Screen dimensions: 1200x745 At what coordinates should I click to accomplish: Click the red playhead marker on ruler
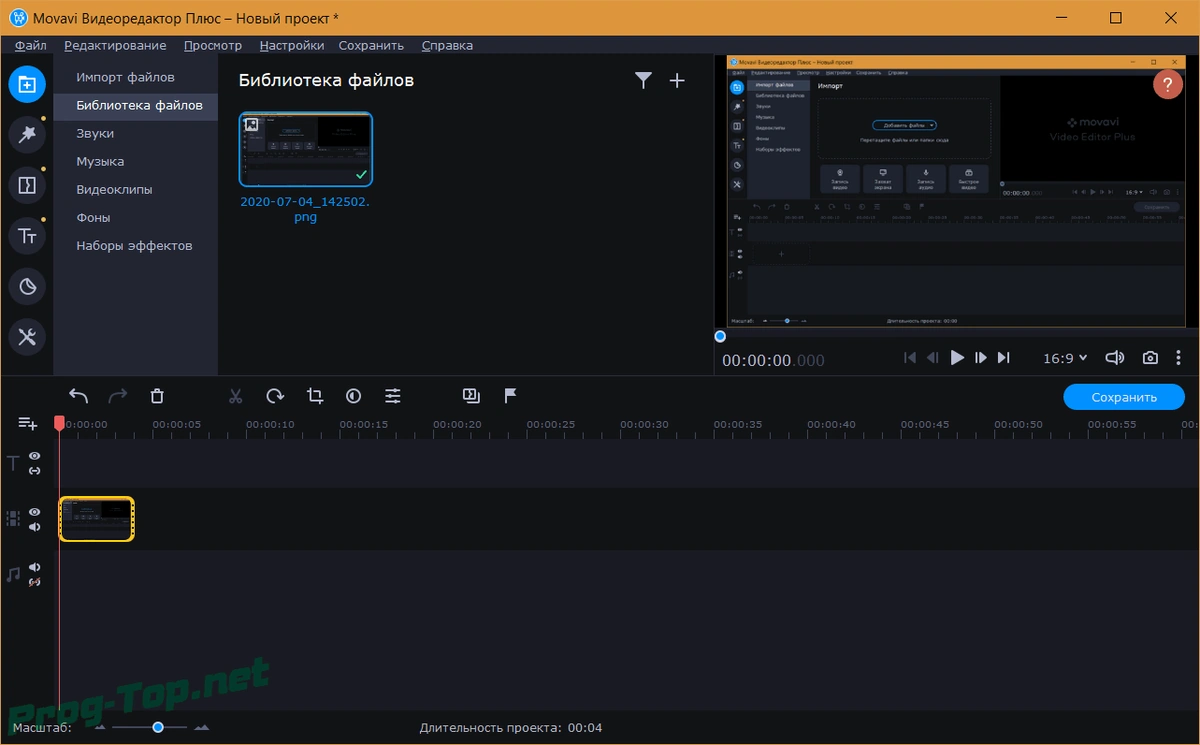pyautogui.click(x=59, y=424)
